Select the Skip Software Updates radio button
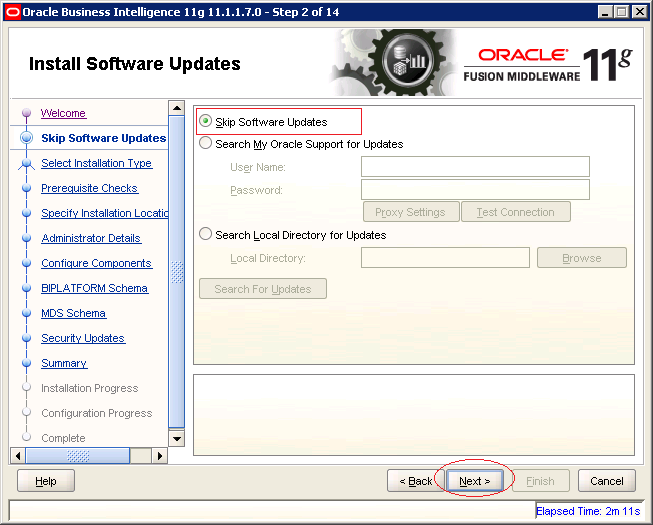 click(205, 121)
